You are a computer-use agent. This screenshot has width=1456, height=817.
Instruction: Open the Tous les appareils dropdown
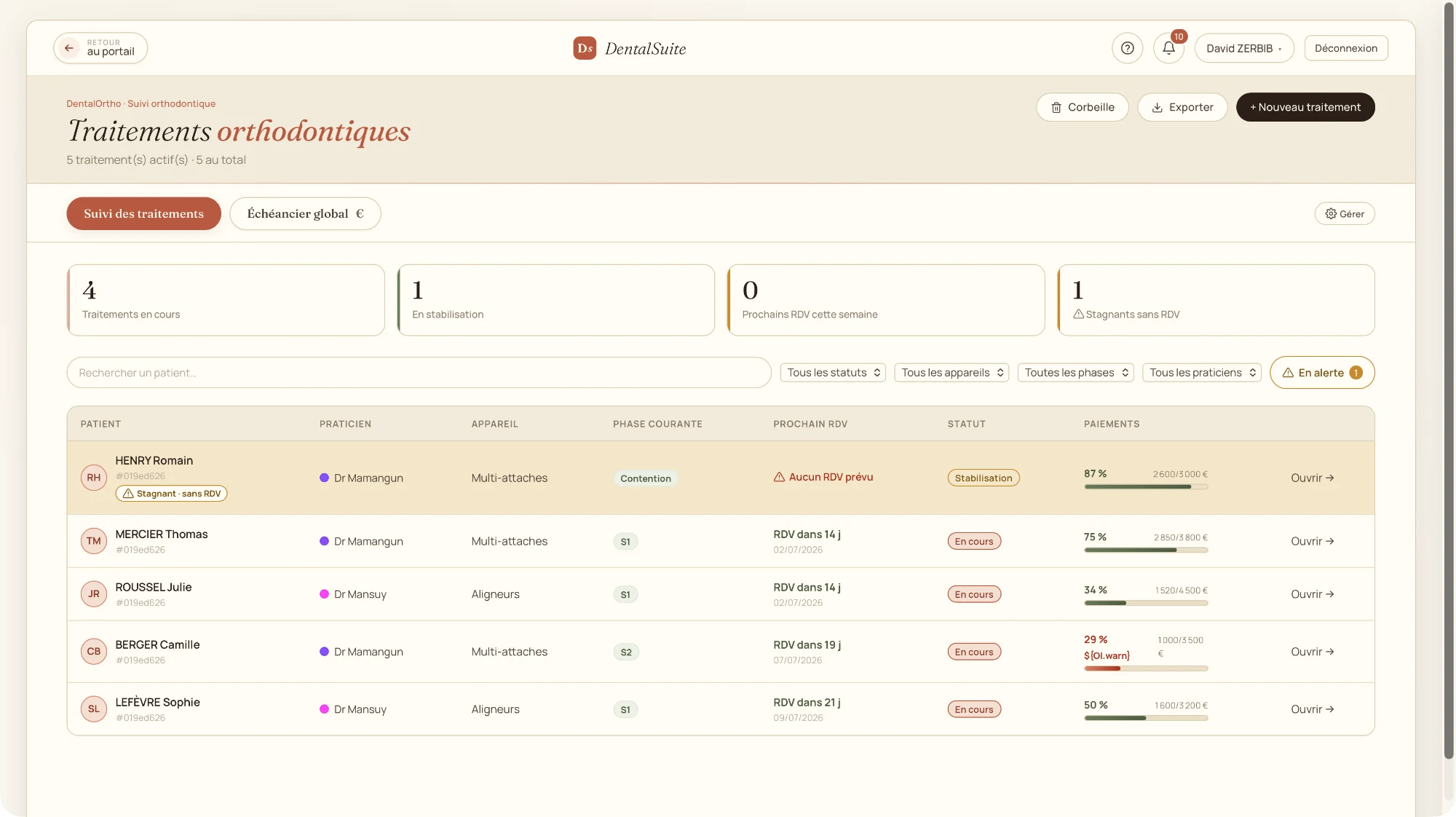951,373
